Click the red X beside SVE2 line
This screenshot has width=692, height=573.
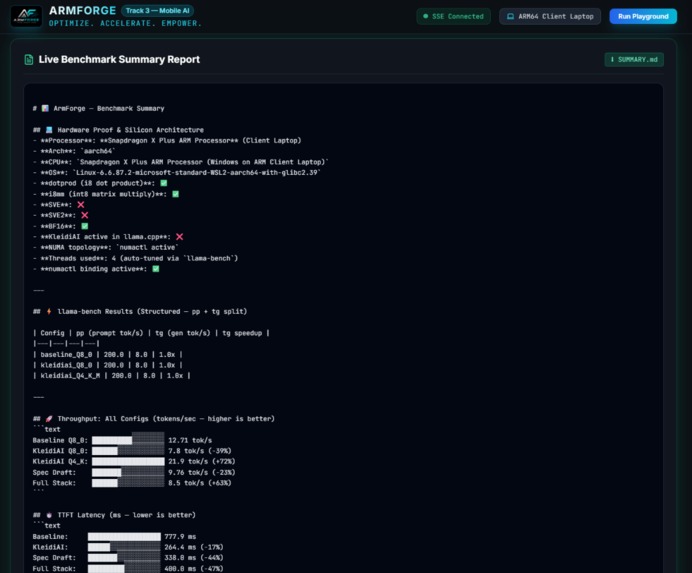click(x=85, y=215)
